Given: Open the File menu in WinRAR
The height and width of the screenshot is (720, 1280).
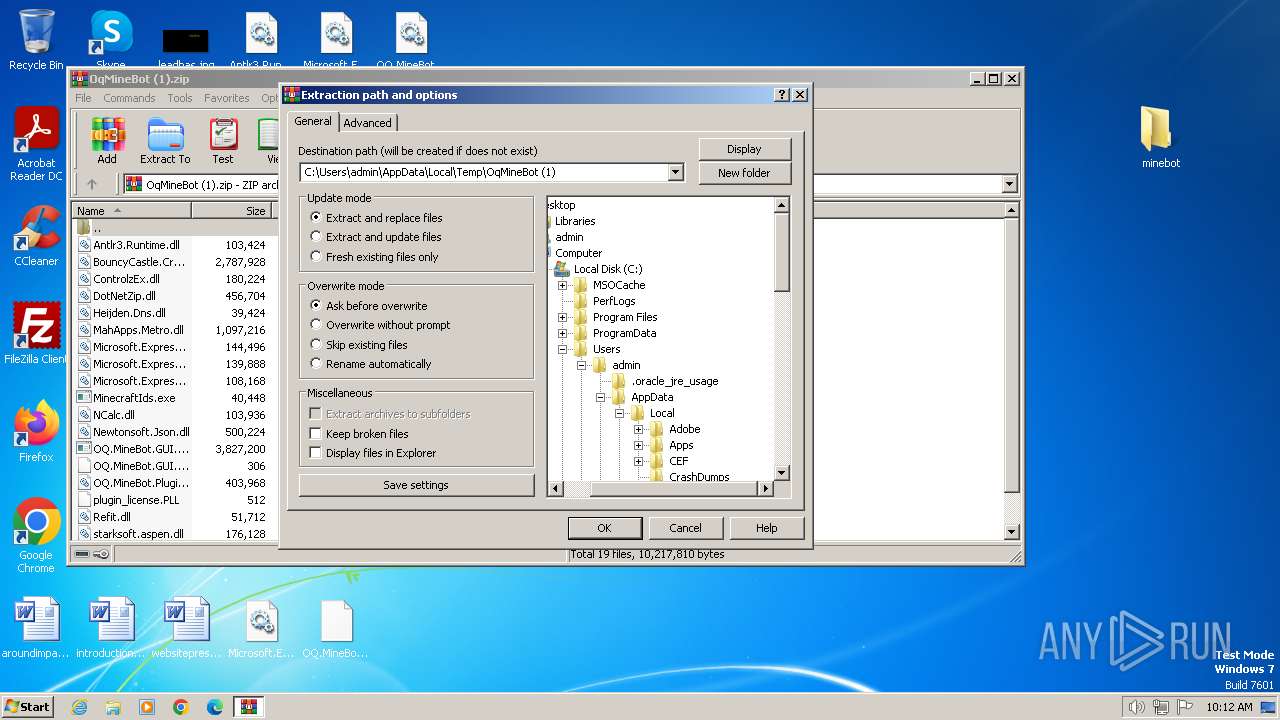Looking at the screenshot, I should click(83, 98).
